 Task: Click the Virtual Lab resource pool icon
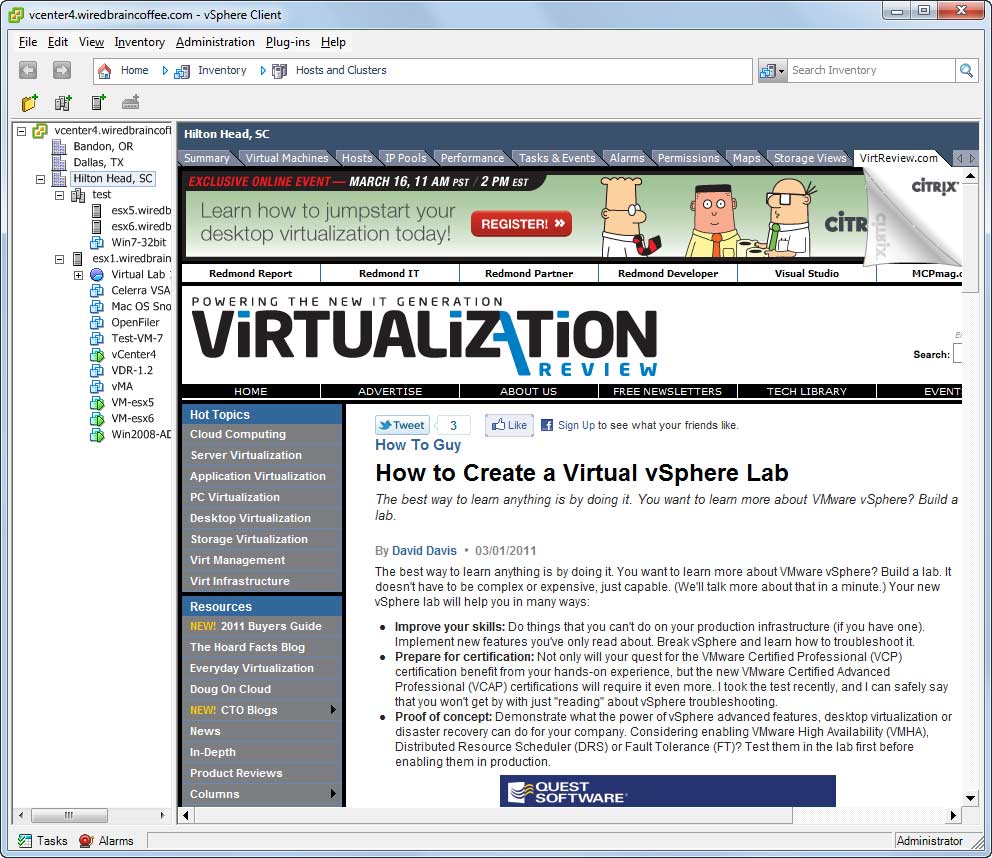[97, 275]
